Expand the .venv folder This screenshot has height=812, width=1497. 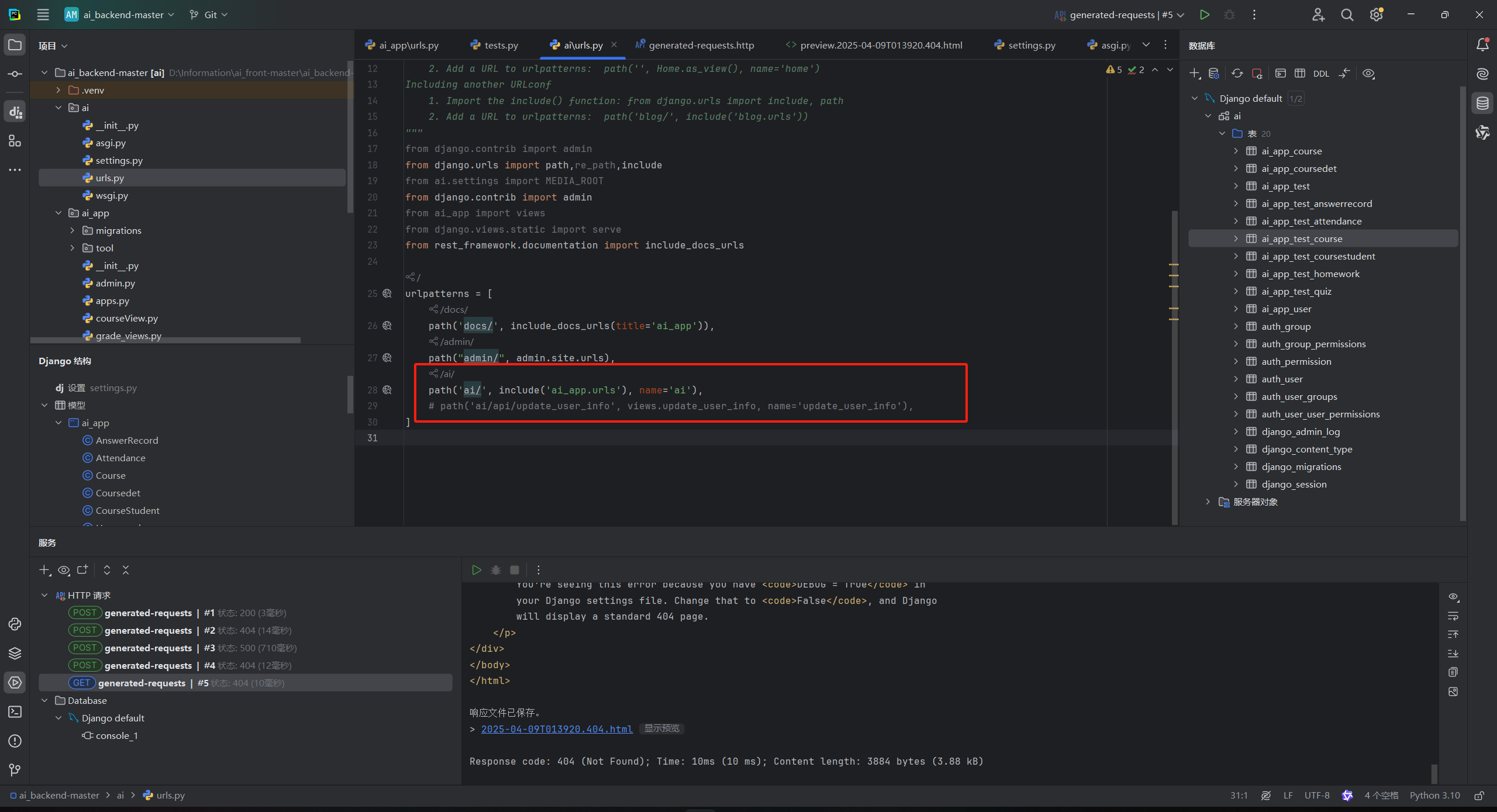(58, 90)
